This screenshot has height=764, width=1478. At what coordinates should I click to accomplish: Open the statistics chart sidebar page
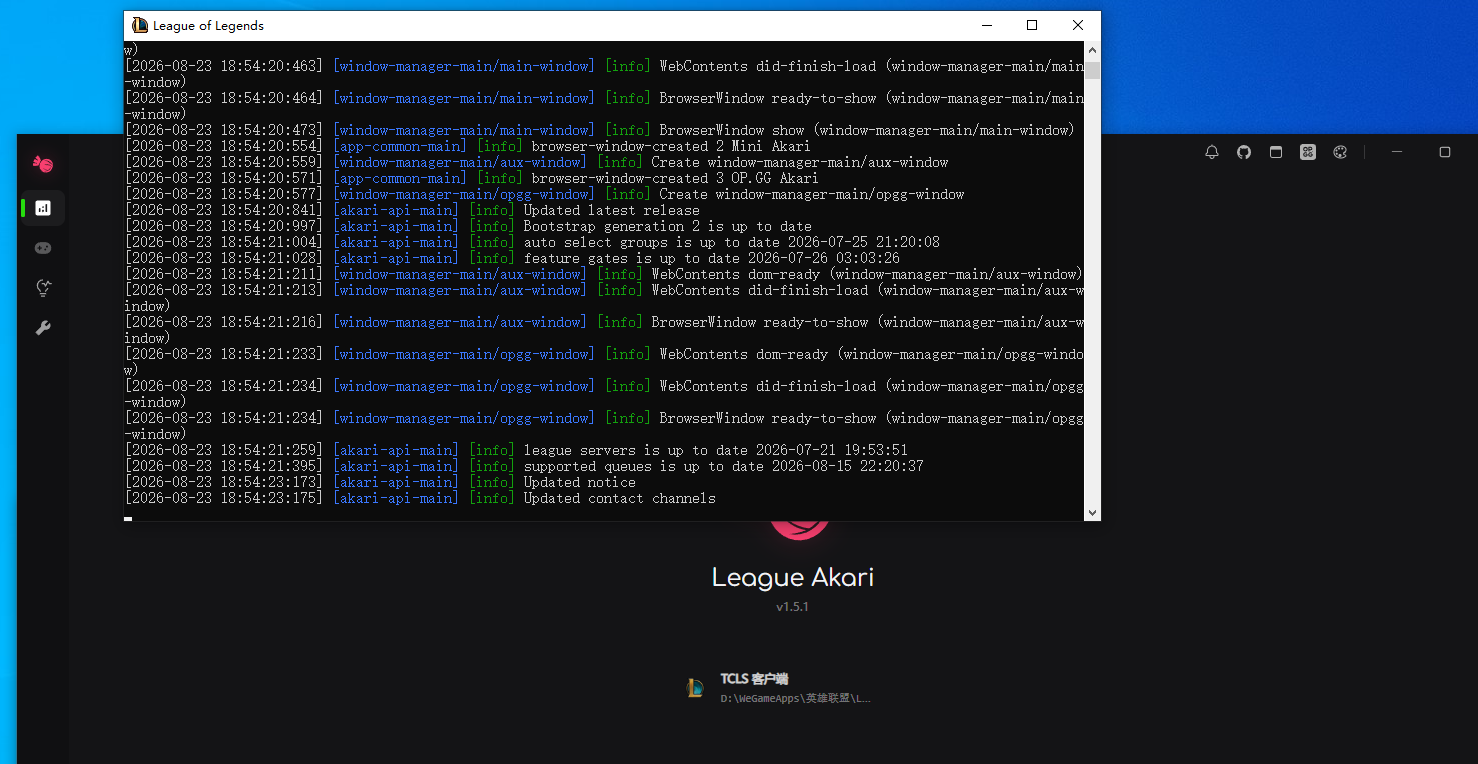[43, 208]
